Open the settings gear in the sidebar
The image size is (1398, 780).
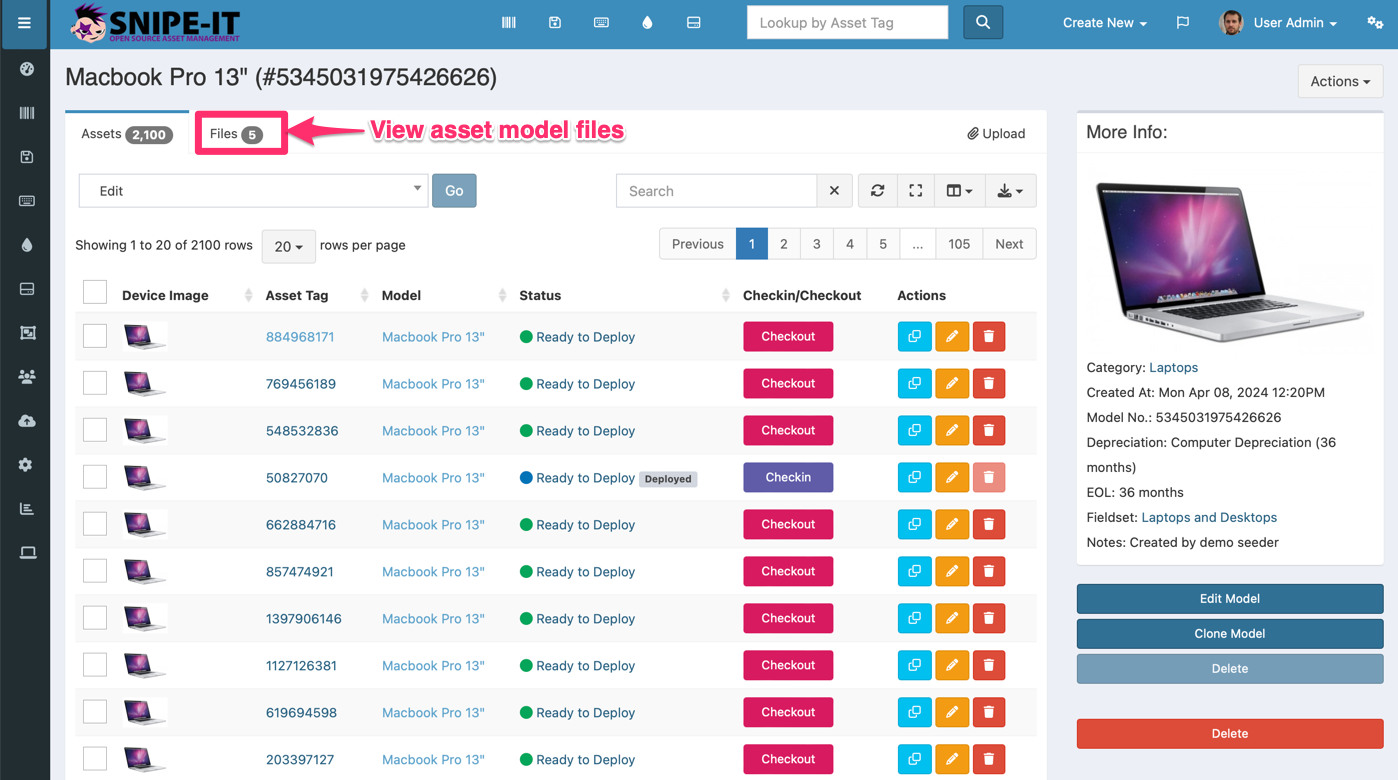[x=27, y=465]
